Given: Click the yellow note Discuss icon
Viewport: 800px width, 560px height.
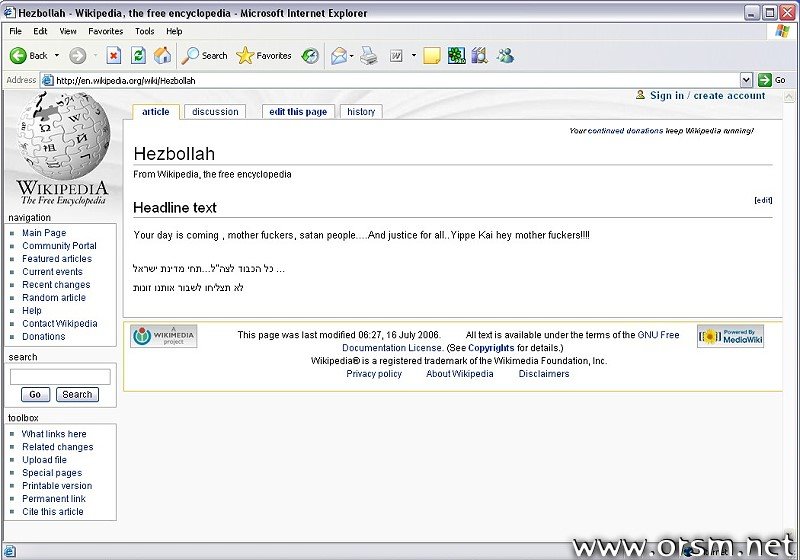Looking at the screenshot, I should coord(431,56).
